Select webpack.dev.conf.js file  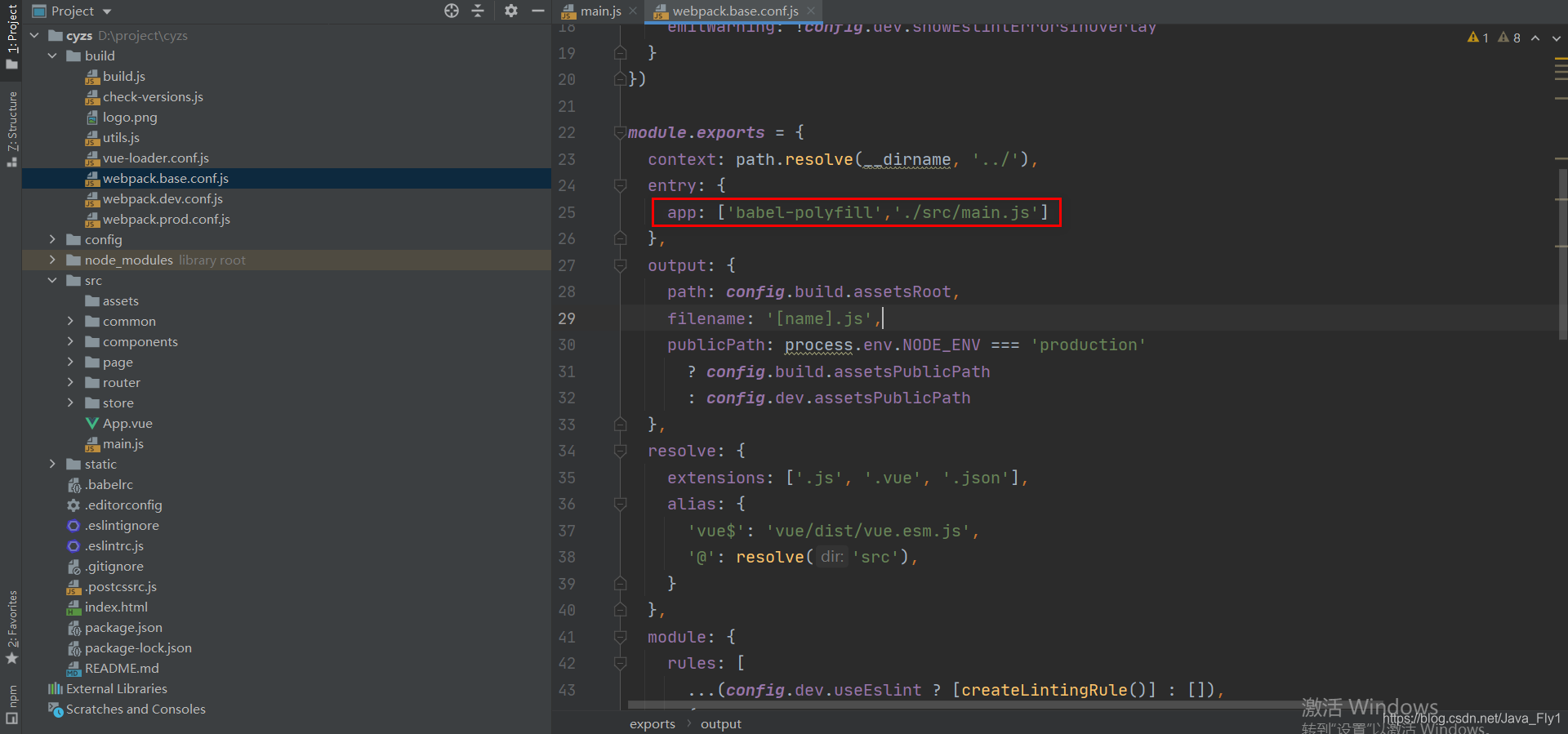[x=163, y=198]
